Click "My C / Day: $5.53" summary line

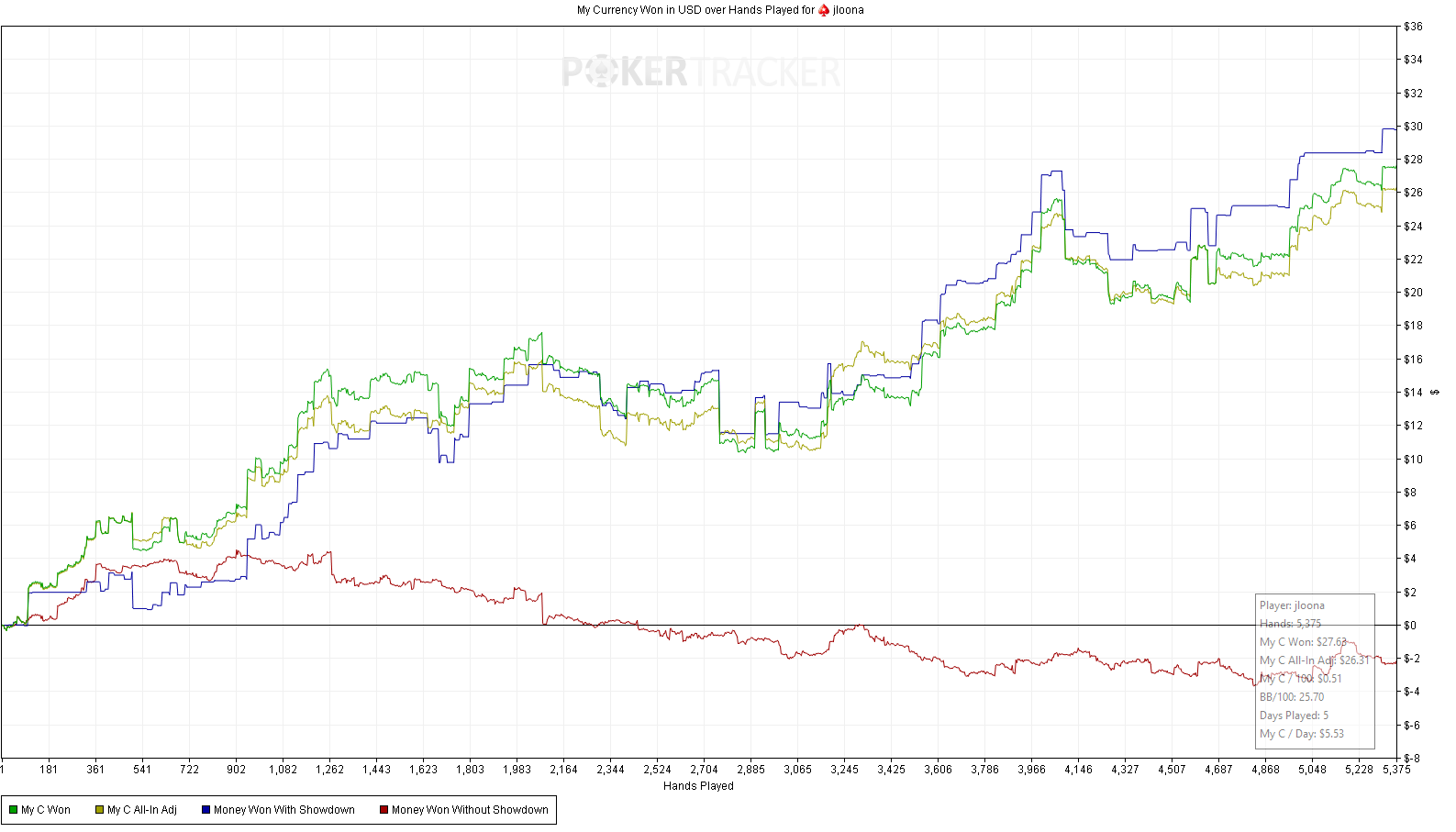(x=1302, y=734)
